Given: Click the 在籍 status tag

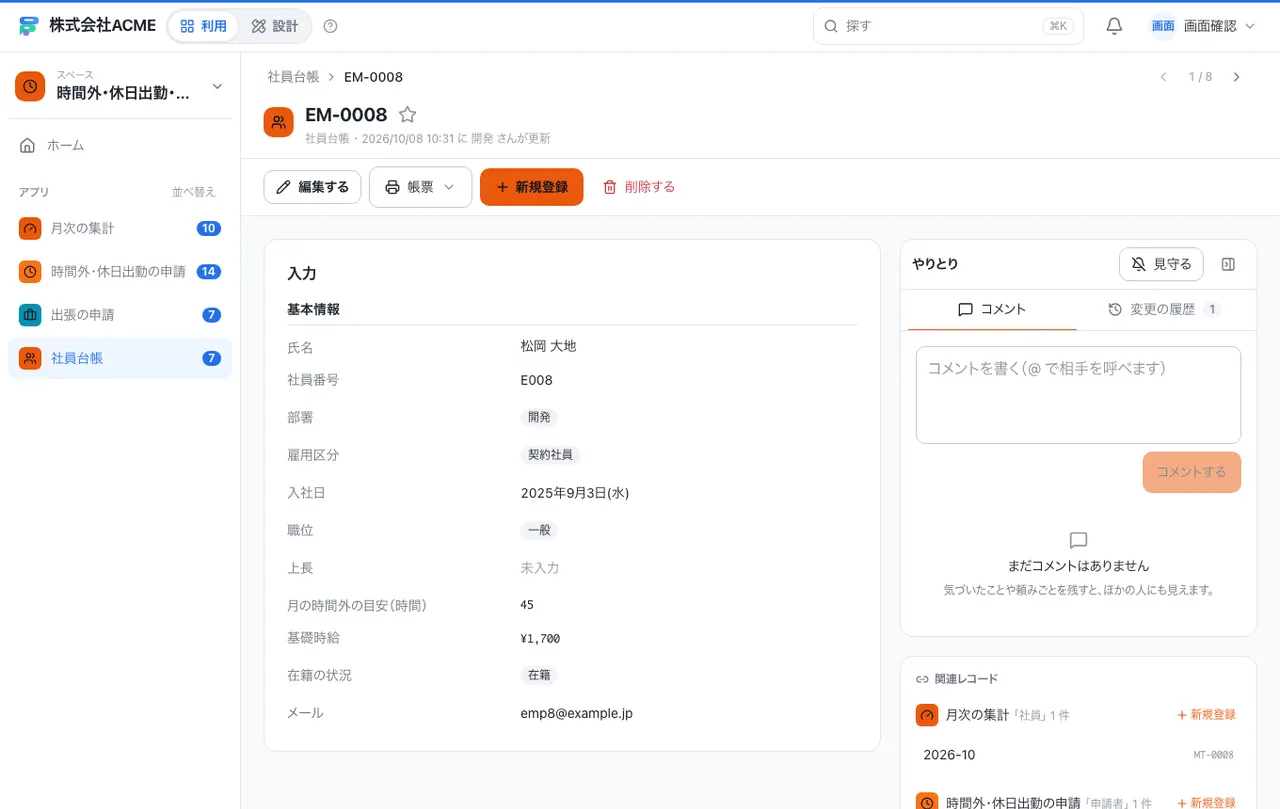Looking at the screenshot, I should 539,675.
